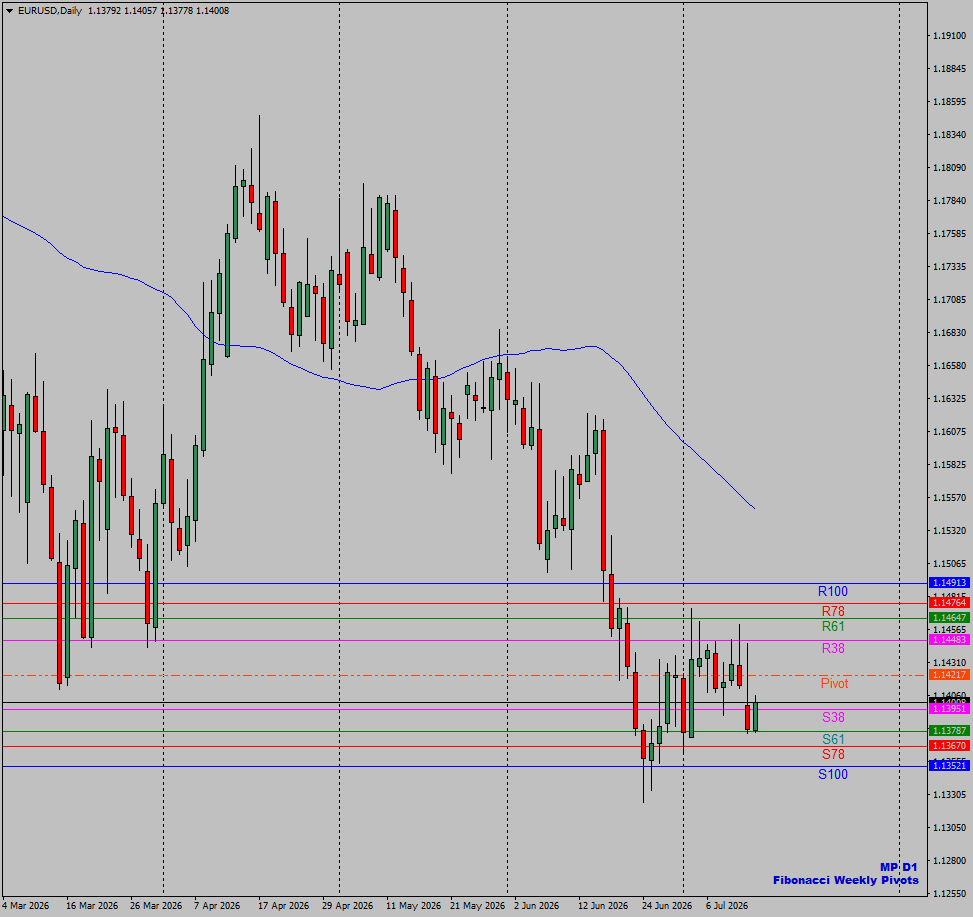
Task: Click the red 1.13670 price tag
Action: click(949, 746)
